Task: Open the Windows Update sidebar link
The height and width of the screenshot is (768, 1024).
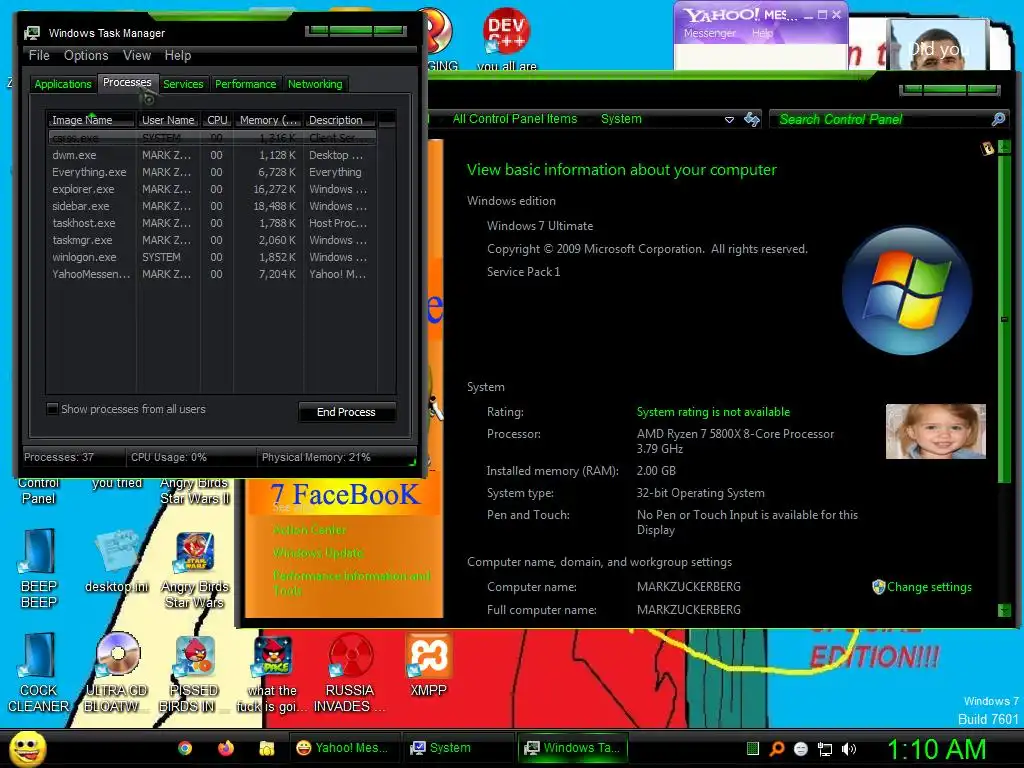Action: point(318,553)
